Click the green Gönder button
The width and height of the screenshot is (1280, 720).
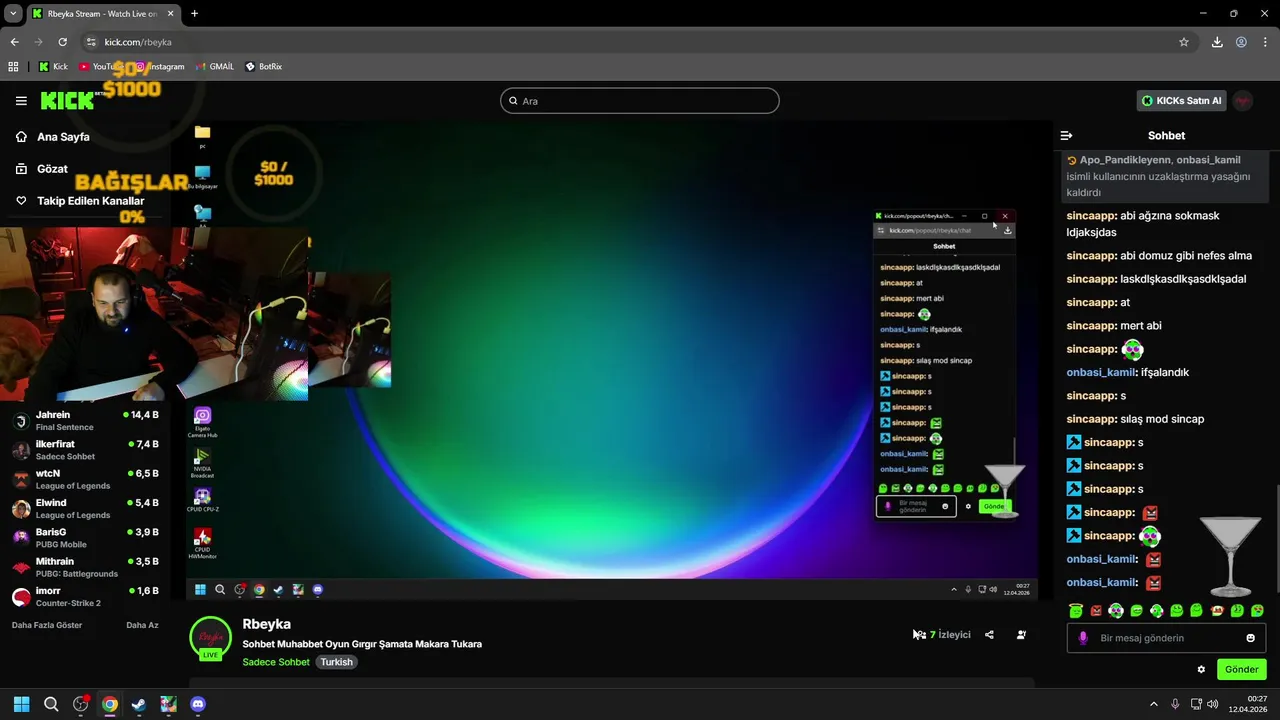pos(1241,669)
